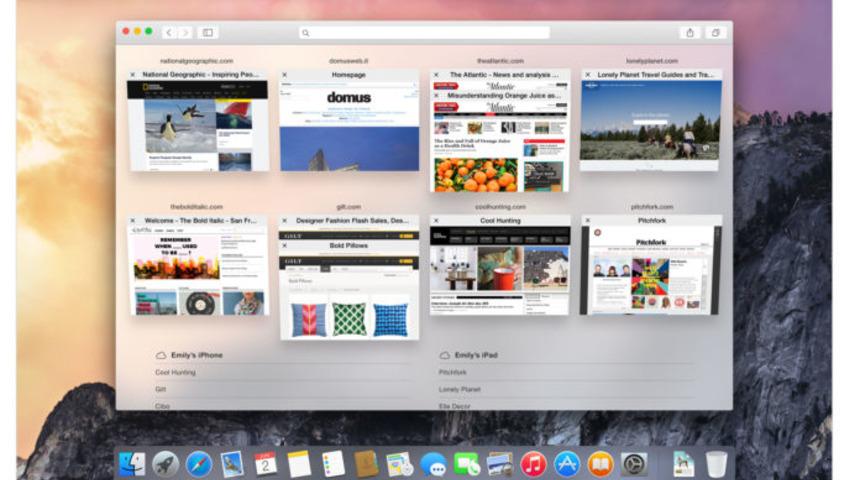
Task: Click the coolhunting.com domain label
Action: [x=500, y=207]
